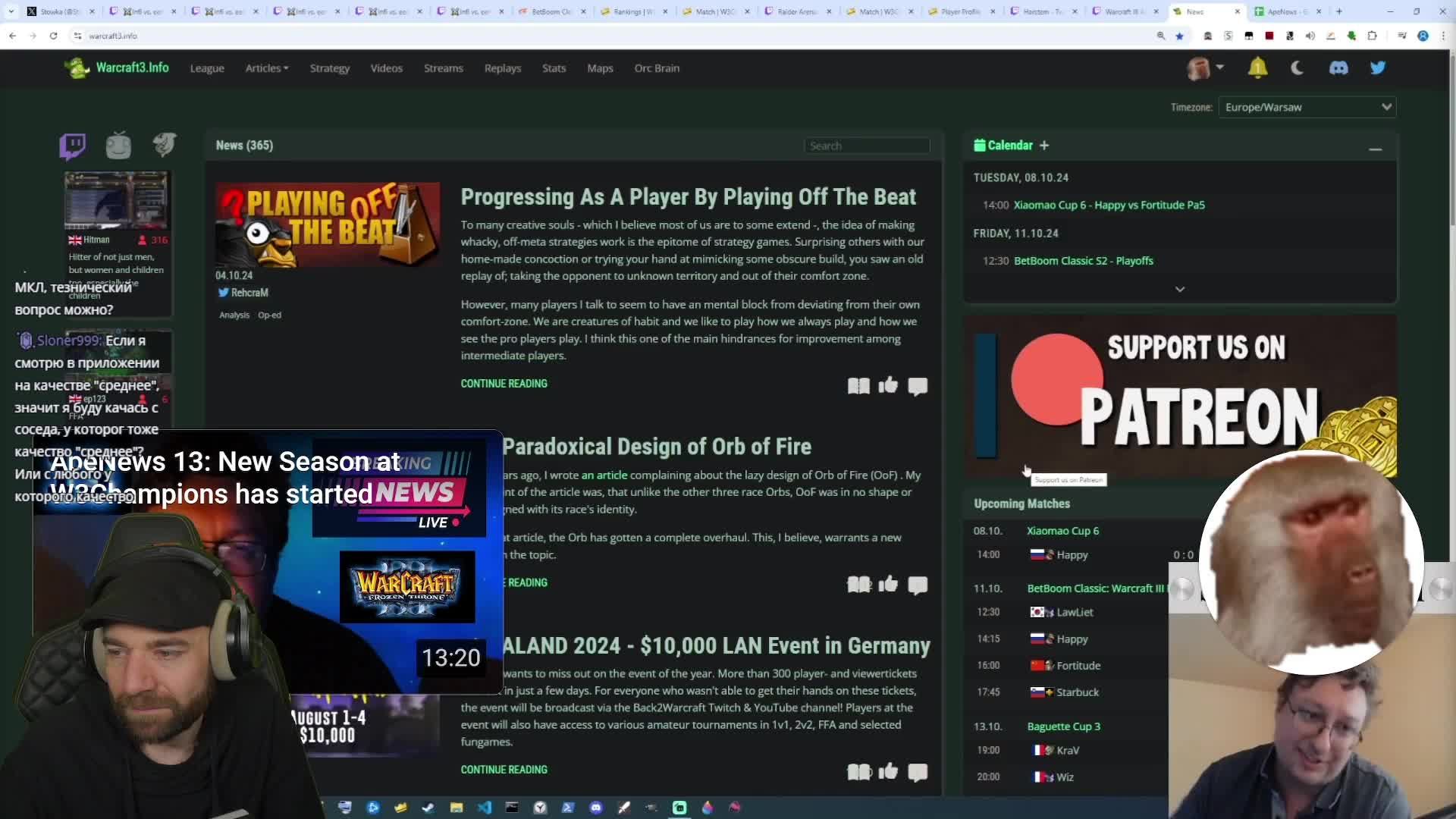
Task: Expand more calendar events with down chevron
Action: tap(1180, 289)
